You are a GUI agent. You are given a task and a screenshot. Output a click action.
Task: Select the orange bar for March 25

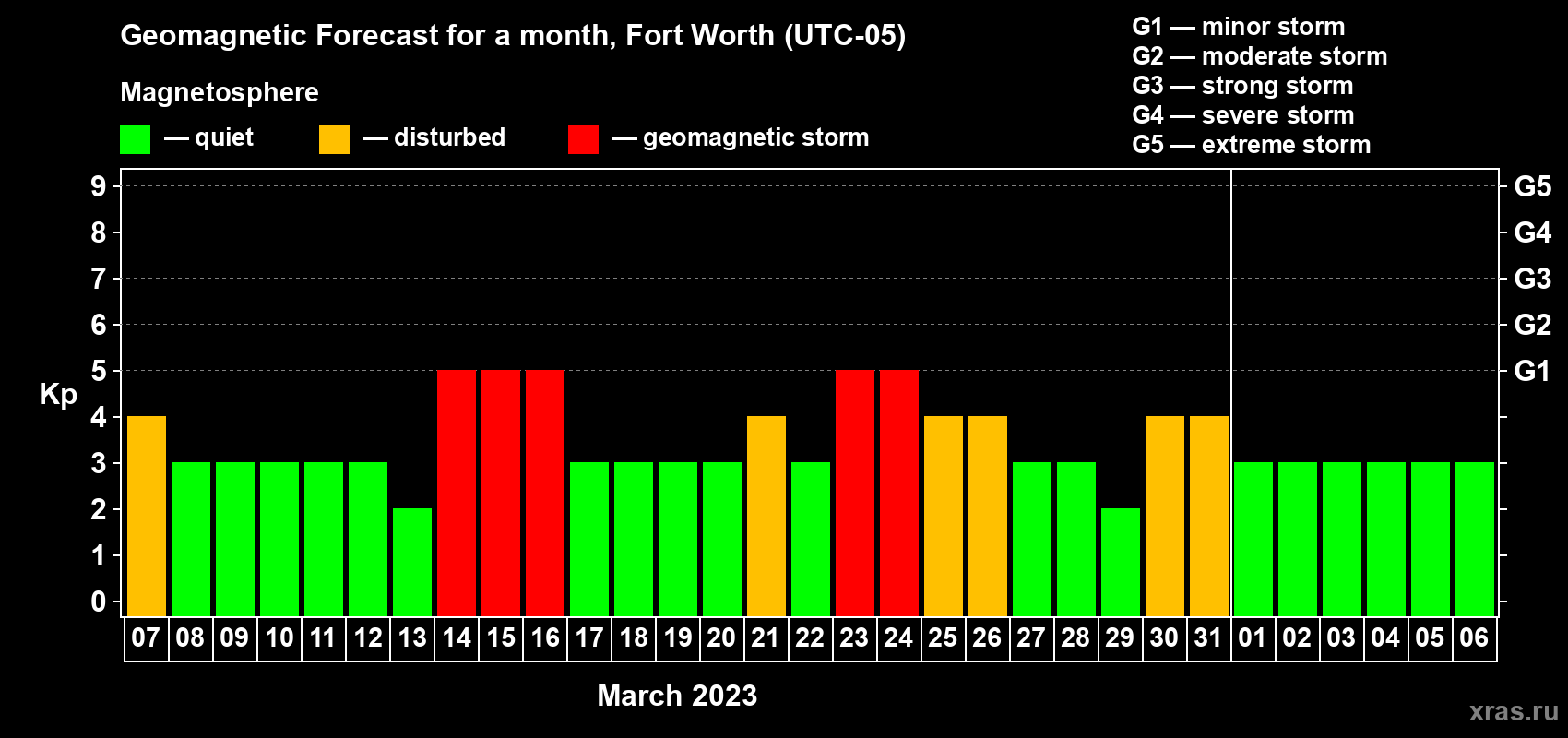pos(944,517)
